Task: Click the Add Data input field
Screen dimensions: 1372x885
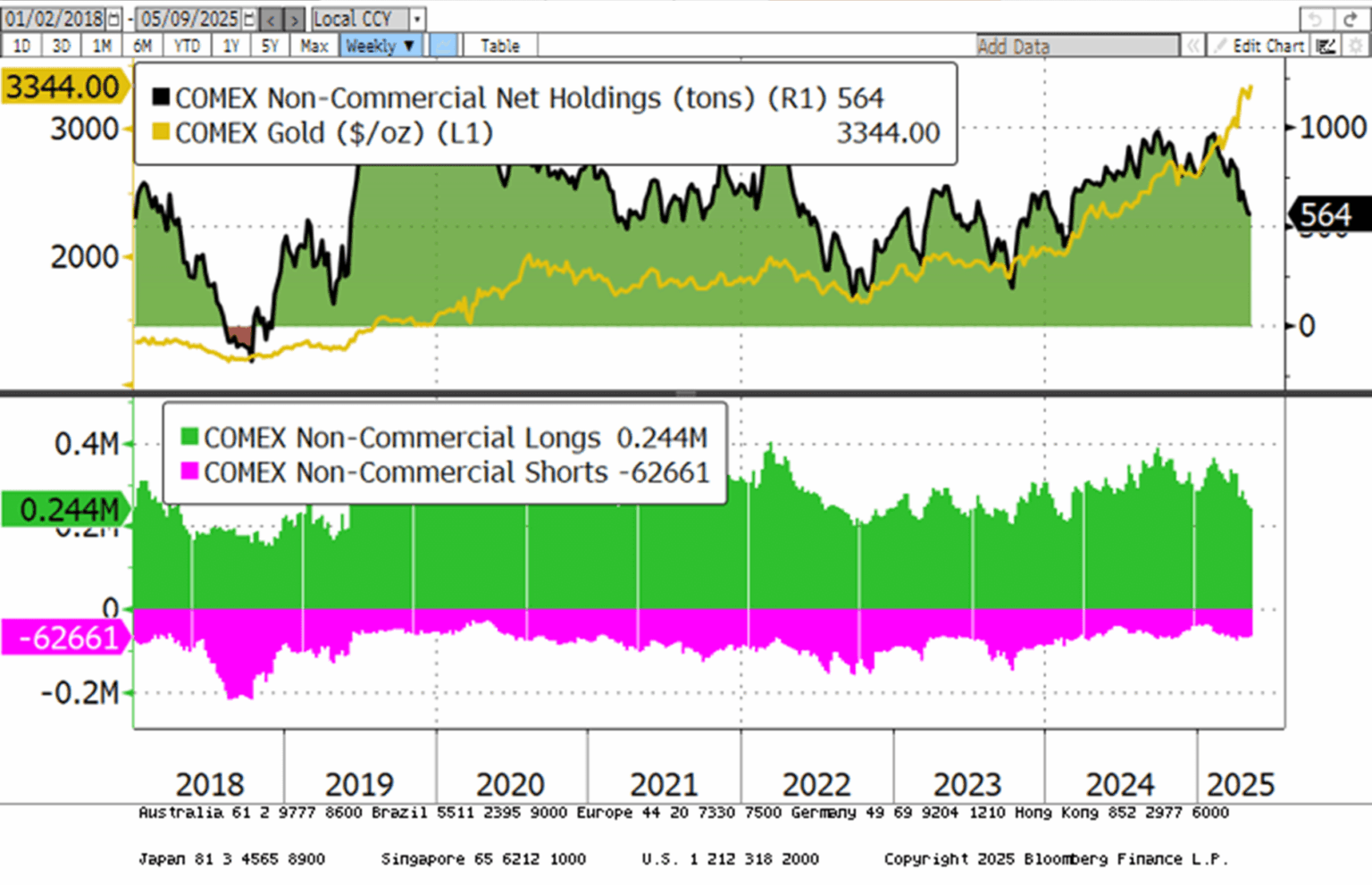Action: 1072,45
